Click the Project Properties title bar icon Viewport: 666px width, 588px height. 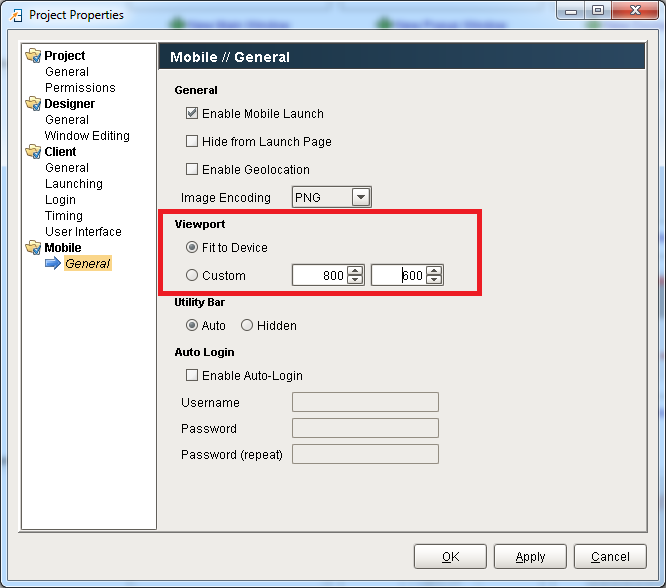click(x=15, y=15)
